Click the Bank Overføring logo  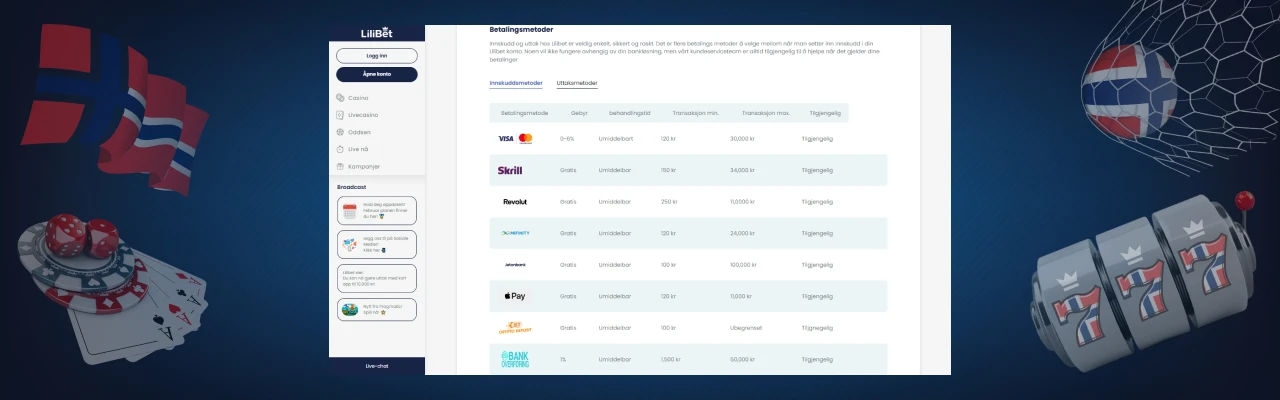click(x=515, y=359)
